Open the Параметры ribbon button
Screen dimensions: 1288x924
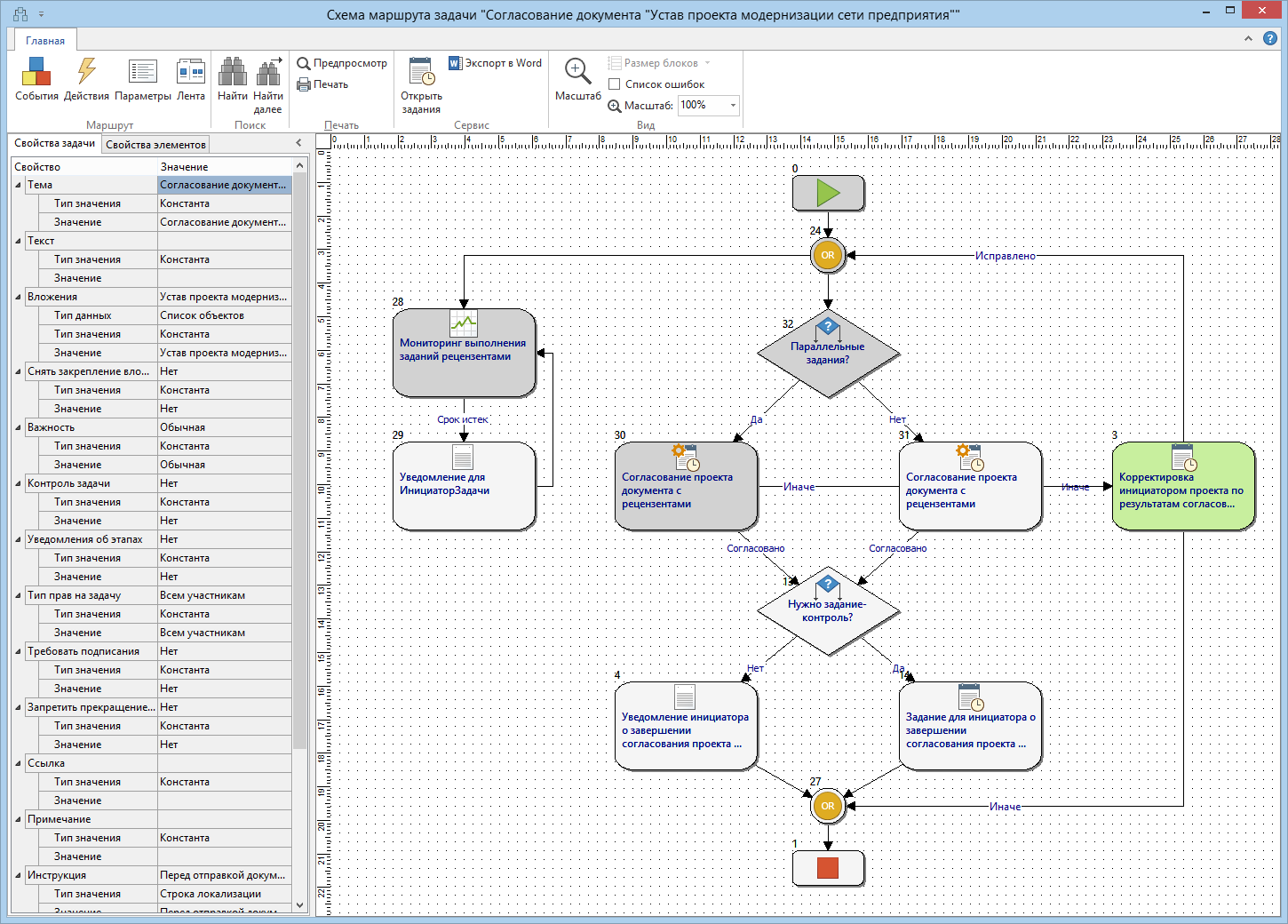pos(143,78)
